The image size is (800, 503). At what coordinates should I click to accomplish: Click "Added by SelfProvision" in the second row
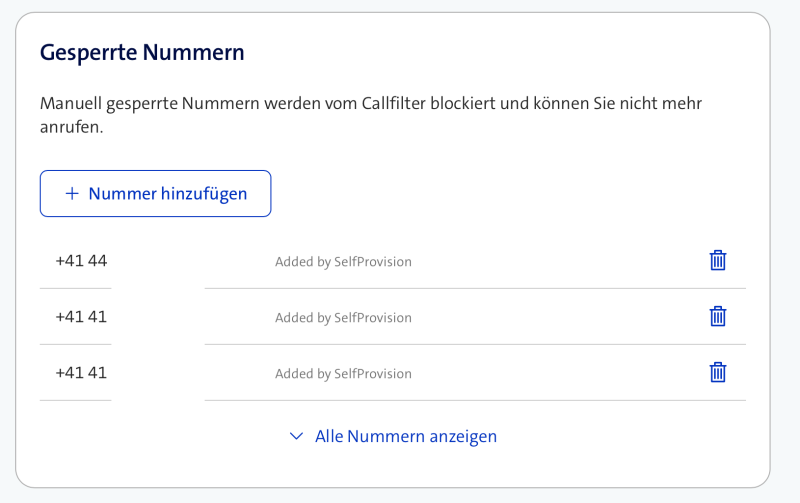point(343,318)
